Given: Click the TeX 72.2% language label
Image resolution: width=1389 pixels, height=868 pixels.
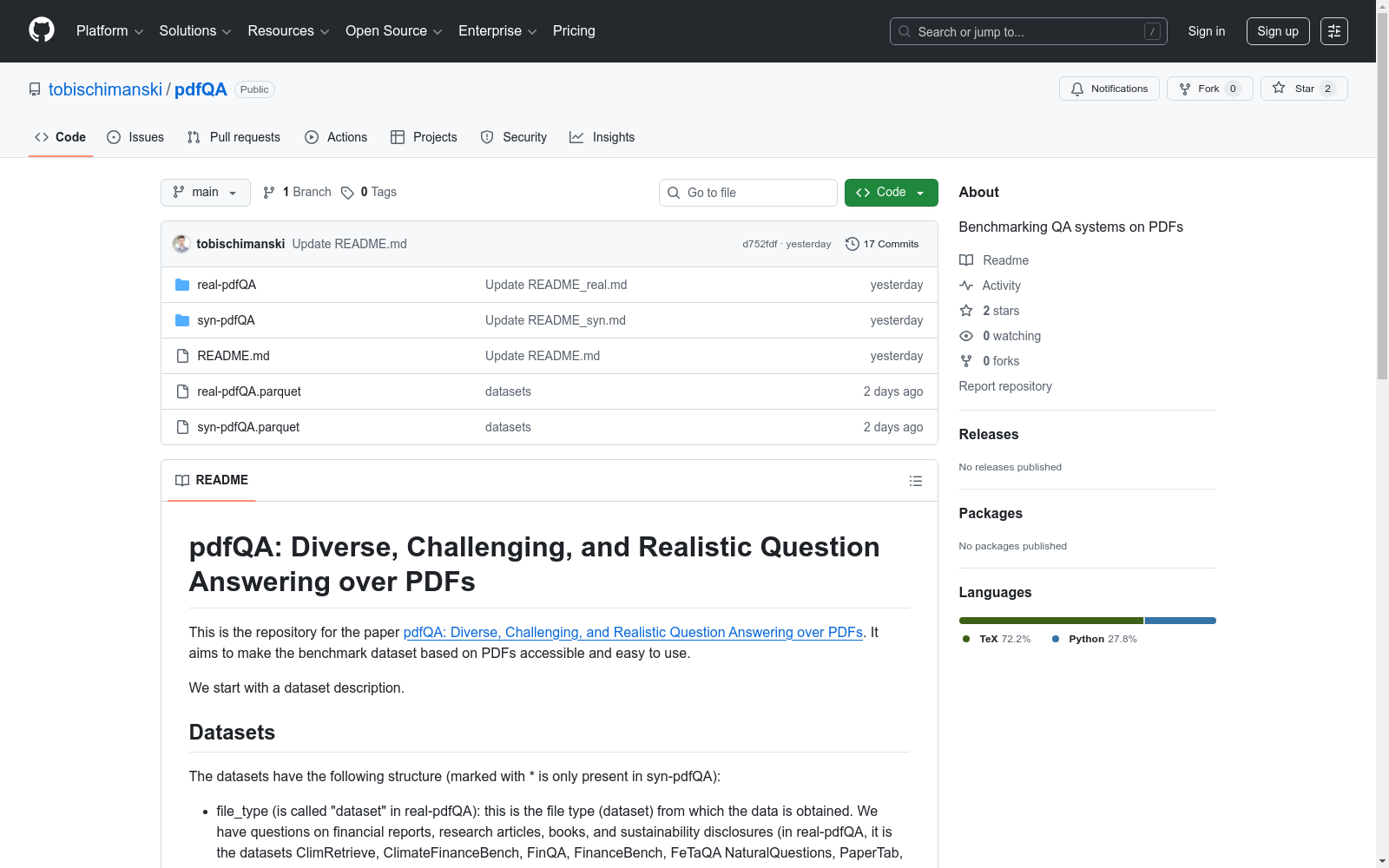Looking at the screenshot, I should point(997,639).
